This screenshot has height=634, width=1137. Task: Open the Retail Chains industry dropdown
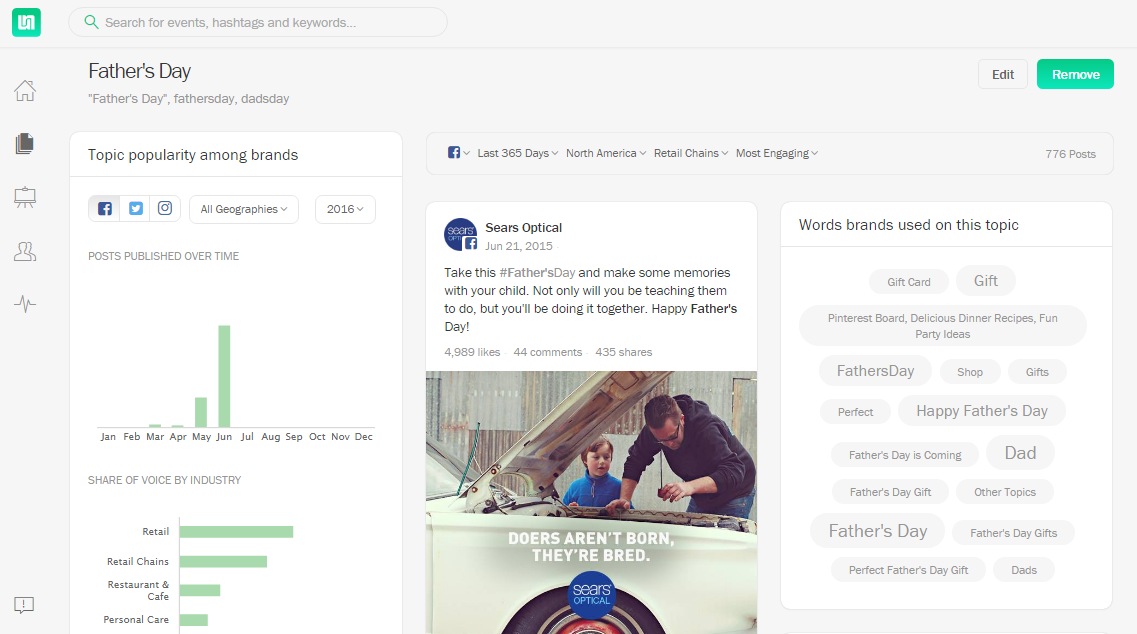pos(691,153)
